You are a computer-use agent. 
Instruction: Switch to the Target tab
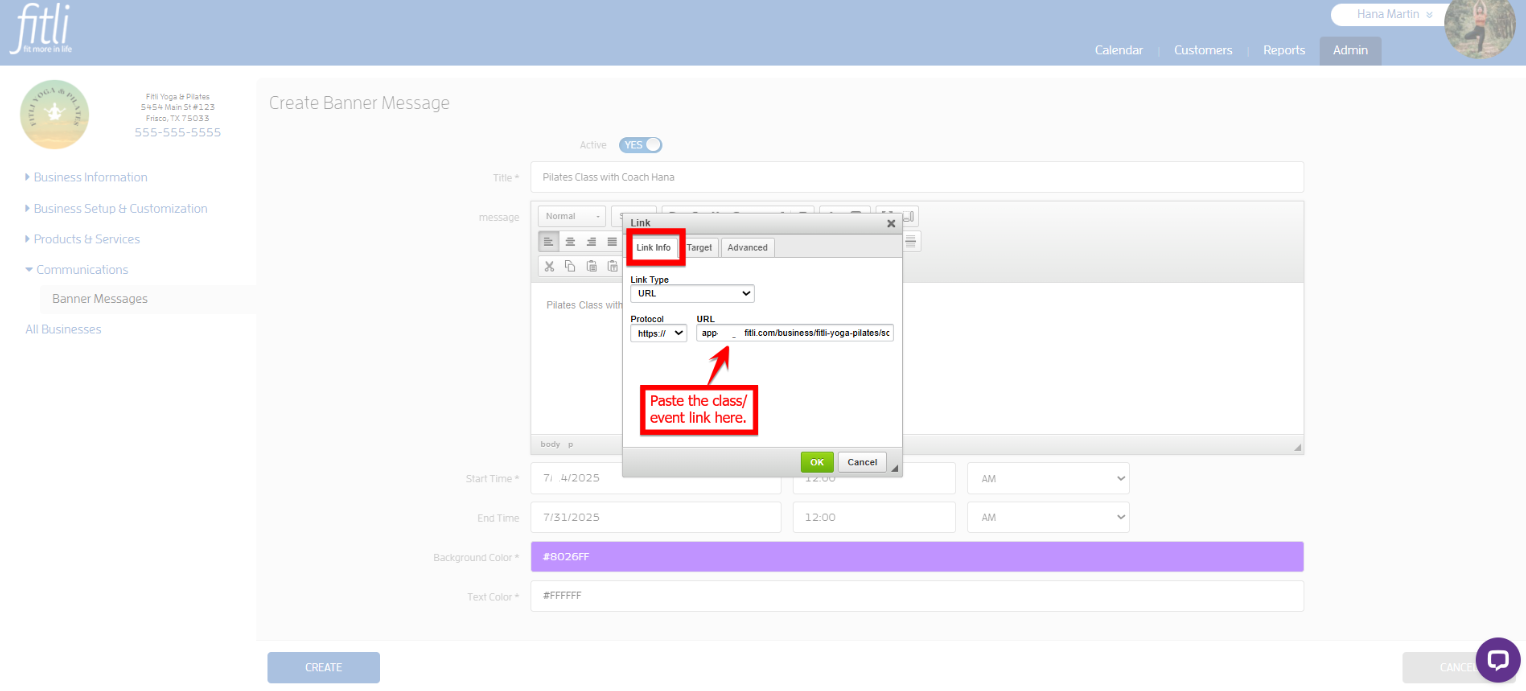click(x=700, y=247)
